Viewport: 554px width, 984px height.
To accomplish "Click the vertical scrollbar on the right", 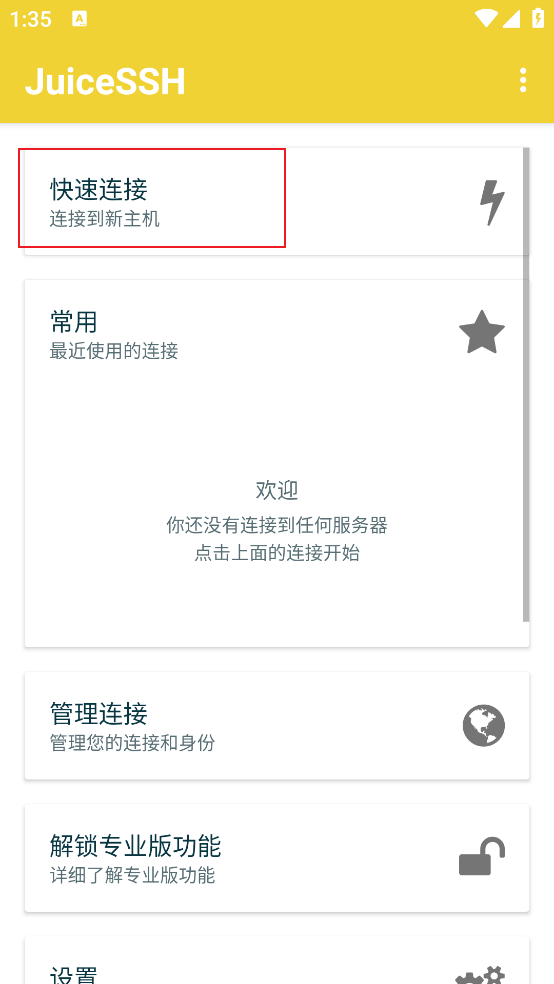I will pos(526,385).
